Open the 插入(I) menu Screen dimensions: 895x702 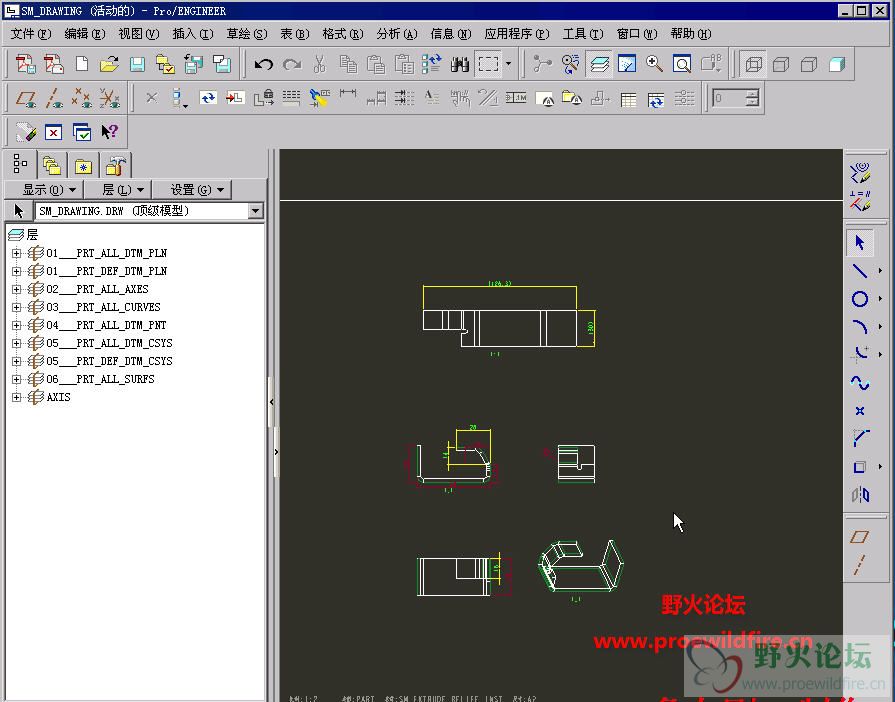pyautogui.click(x=193, y=34)
